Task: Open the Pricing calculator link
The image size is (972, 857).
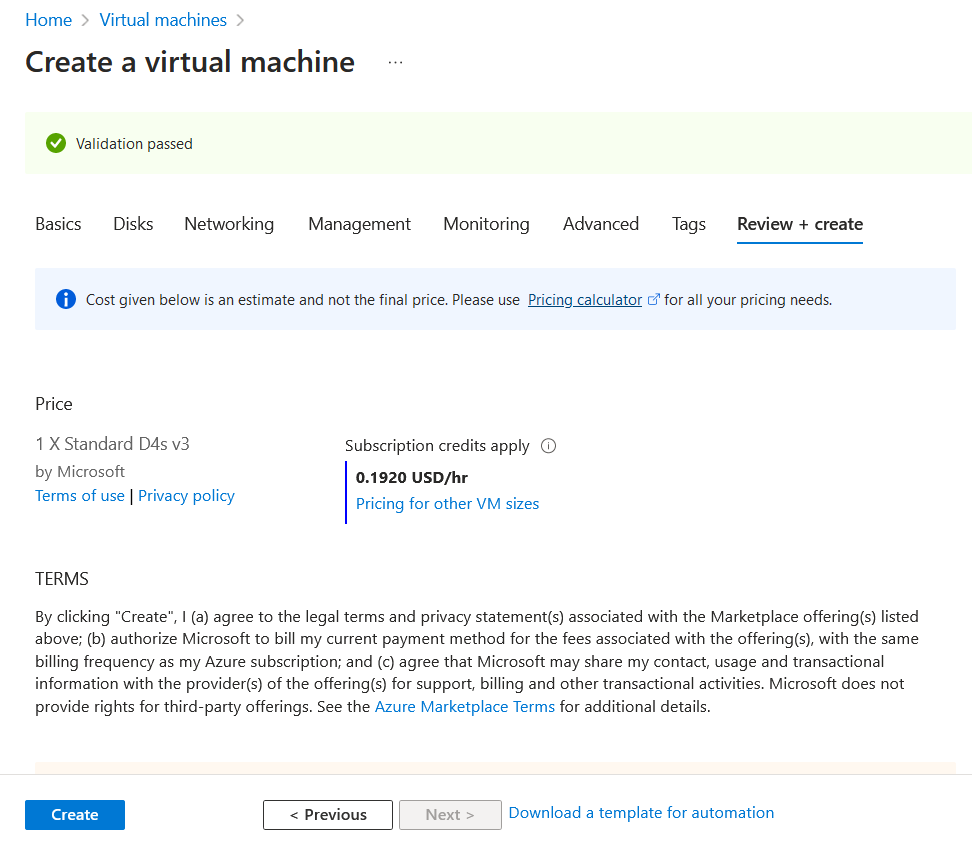Action: [584, 300]
